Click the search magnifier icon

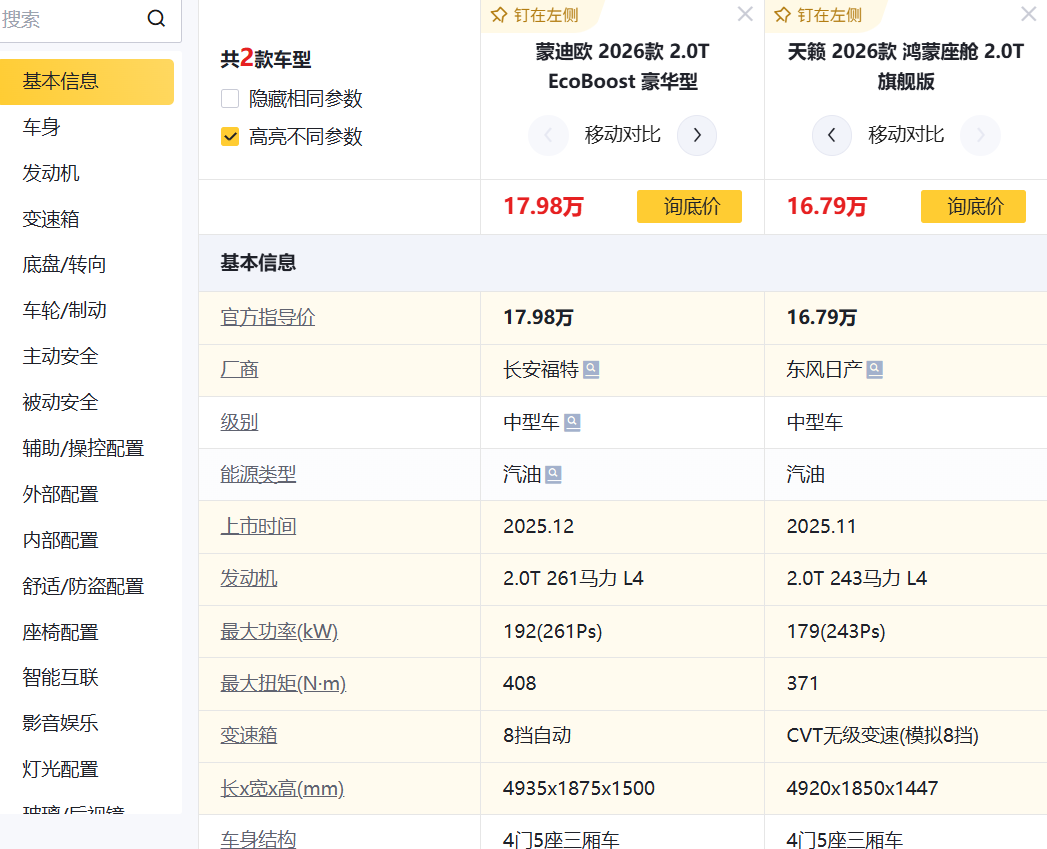point(156,19)
